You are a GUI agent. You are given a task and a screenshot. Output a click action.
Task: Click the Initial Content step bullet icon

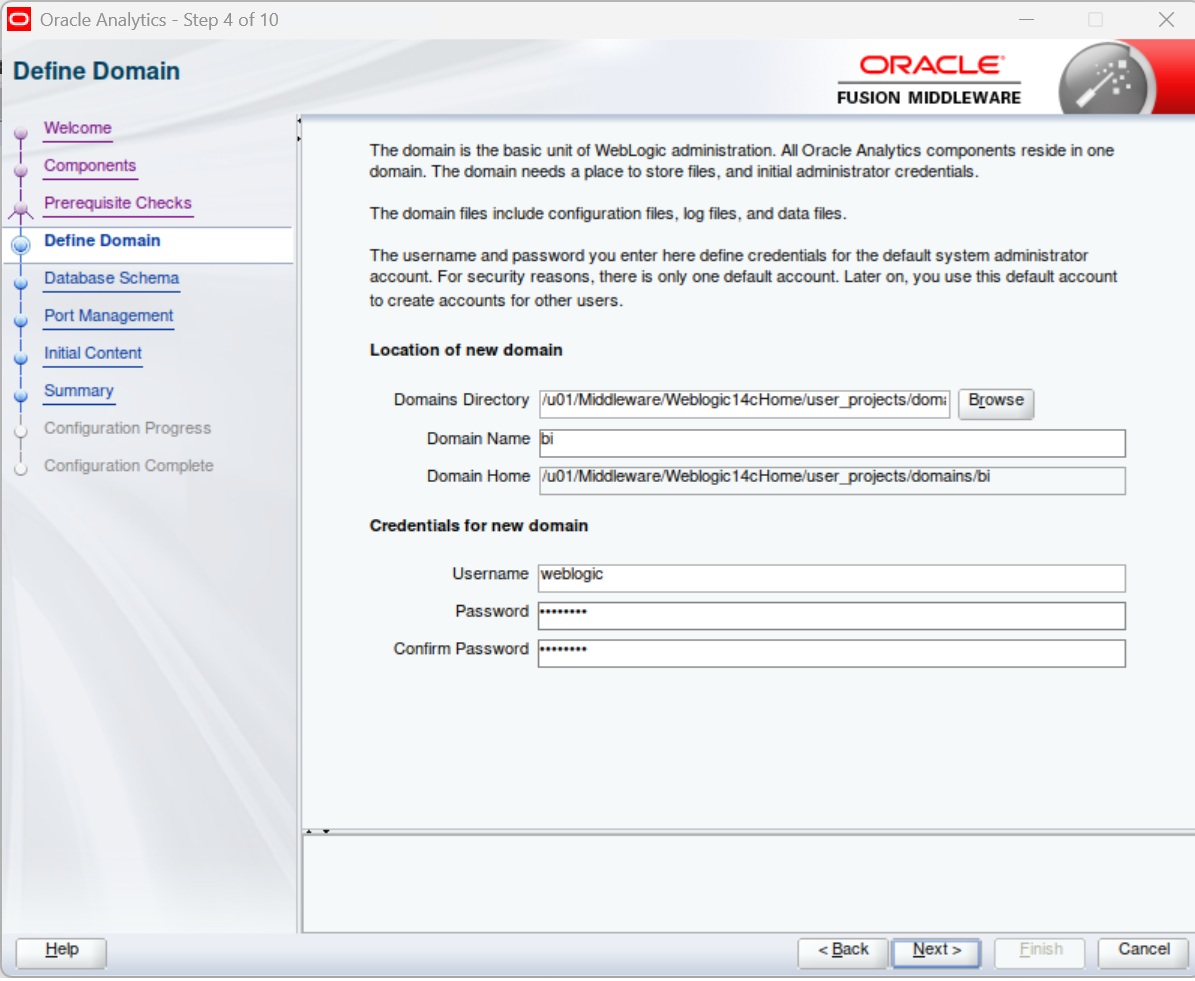pyautogui.click(x=21, y=357)
